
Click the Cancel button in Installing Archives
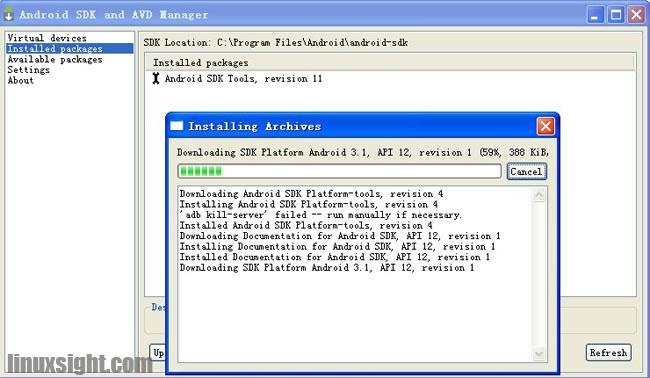click(x=526, y=172)
